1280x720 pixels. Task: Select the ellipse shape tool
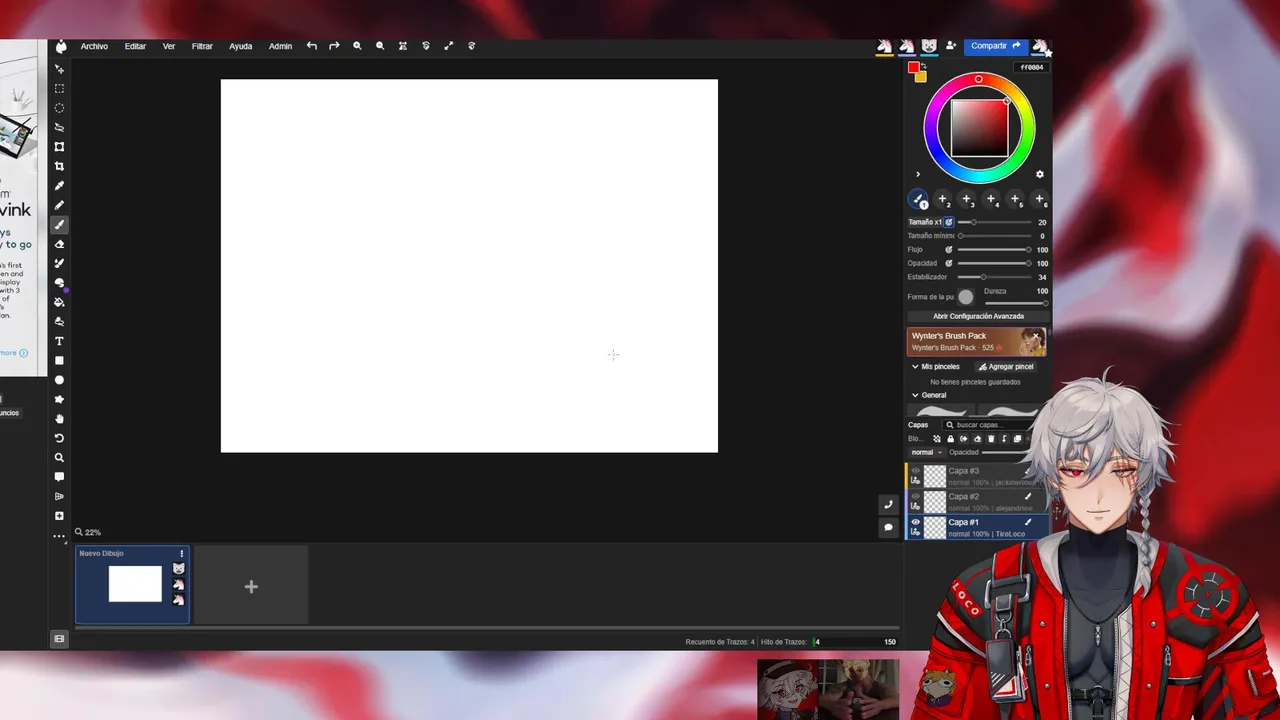pos(59,380)
